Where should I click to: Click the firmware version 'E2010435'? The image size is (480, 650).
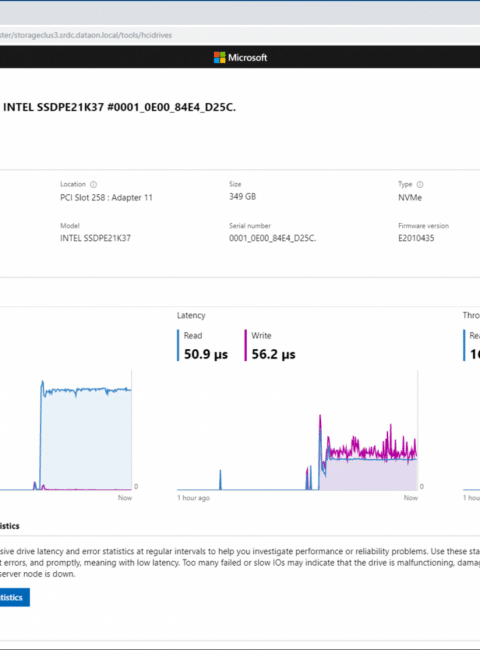(416, 238)
